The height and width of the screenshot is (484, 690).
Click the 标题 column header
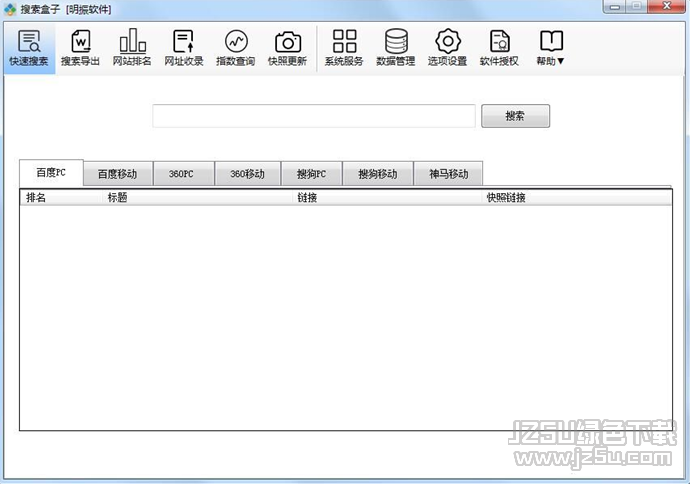point(197,198)
